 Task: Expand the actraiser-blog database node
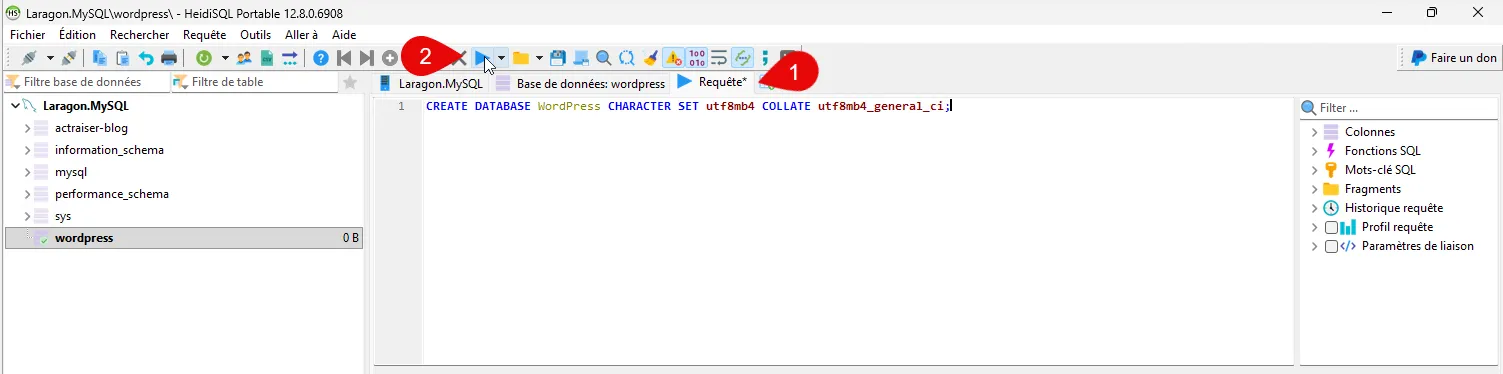[28, 128]
